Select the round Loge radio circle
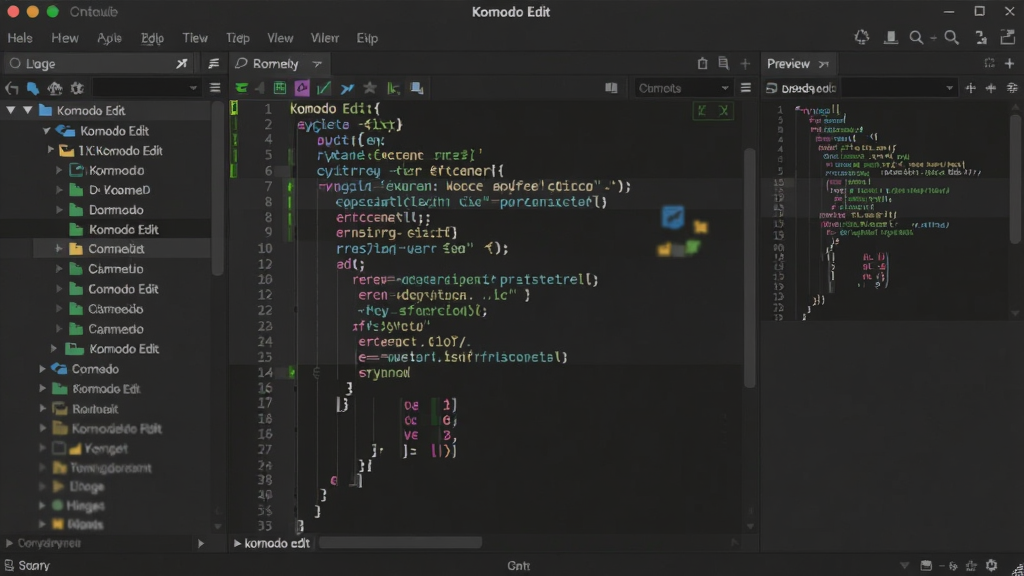 14,63
